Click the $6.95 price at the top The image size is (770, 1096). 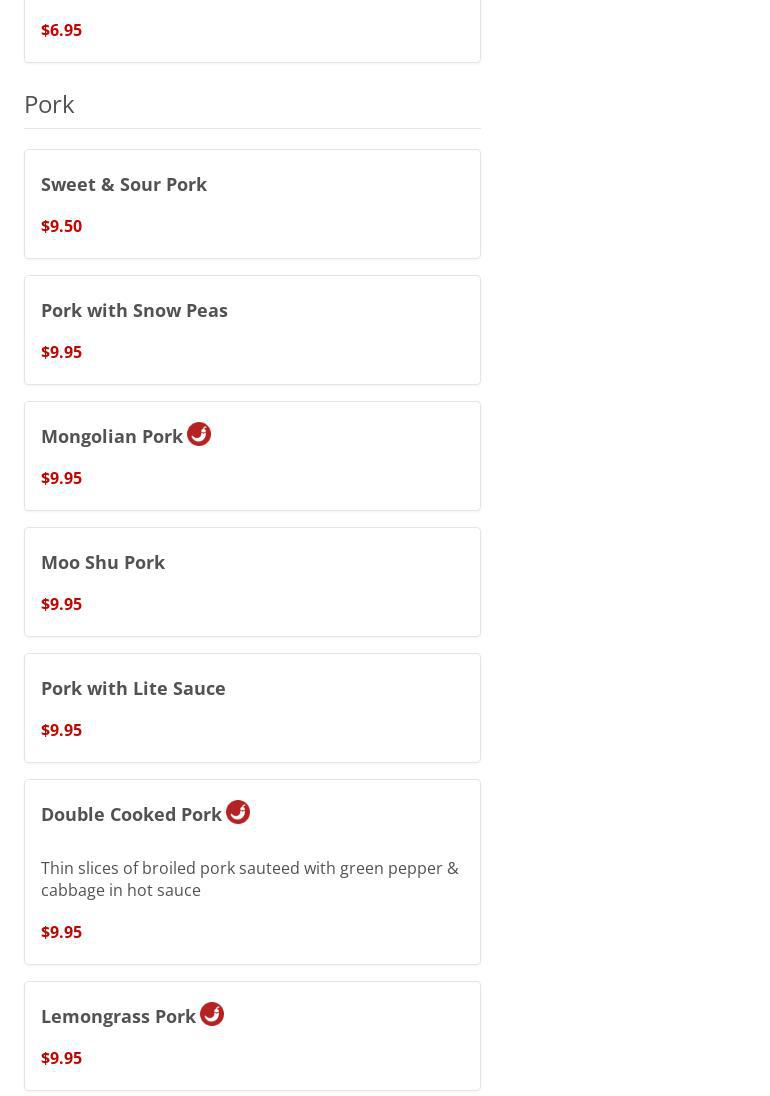point(61,30)
